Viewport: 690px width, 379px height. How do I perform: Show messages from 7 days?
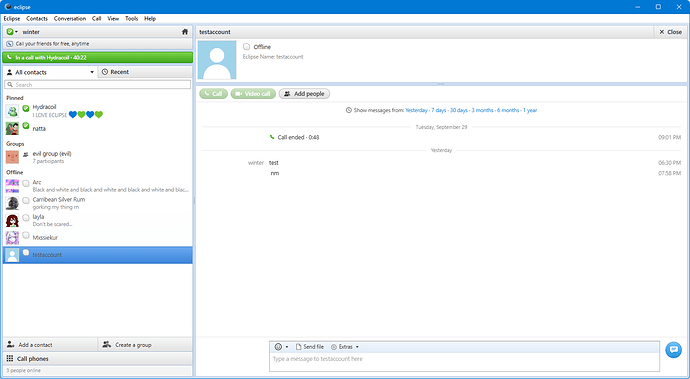coord(439,110)
